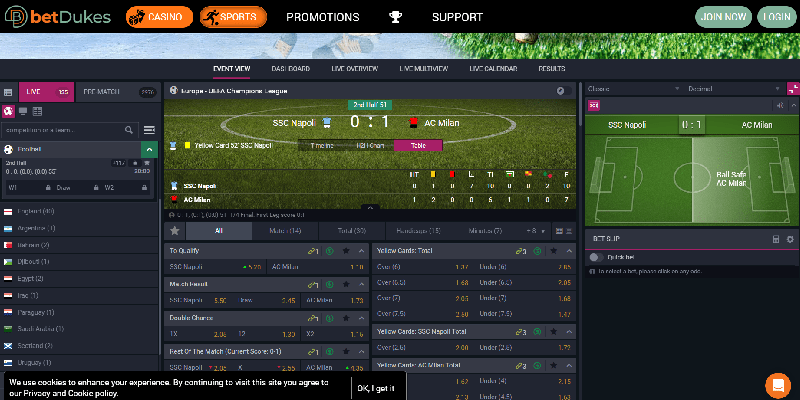Open the trophy tournaments icon
Image resolution: width=800 pixels, height=400 pixels.
[x=395, y=17]
